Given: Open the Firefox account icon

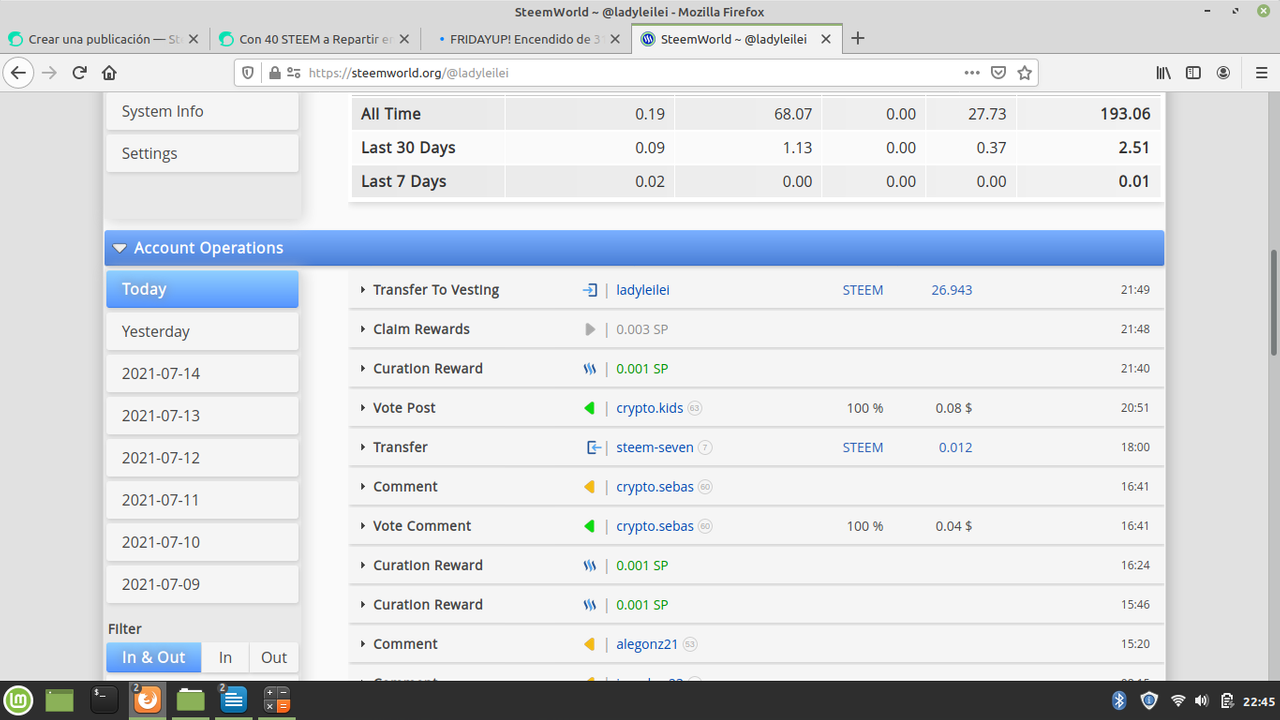Looking at the screenshot, I should [1223, 73].
